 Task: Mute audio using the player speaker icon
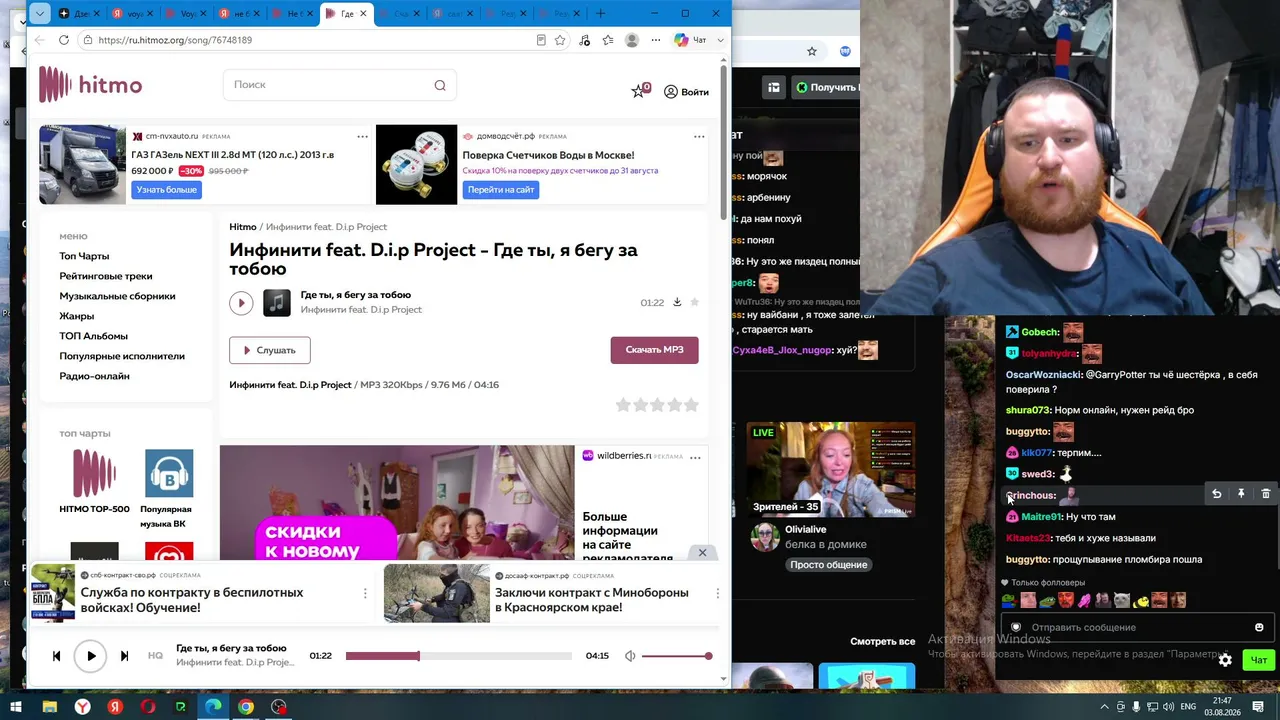click(x=630, y=656)
